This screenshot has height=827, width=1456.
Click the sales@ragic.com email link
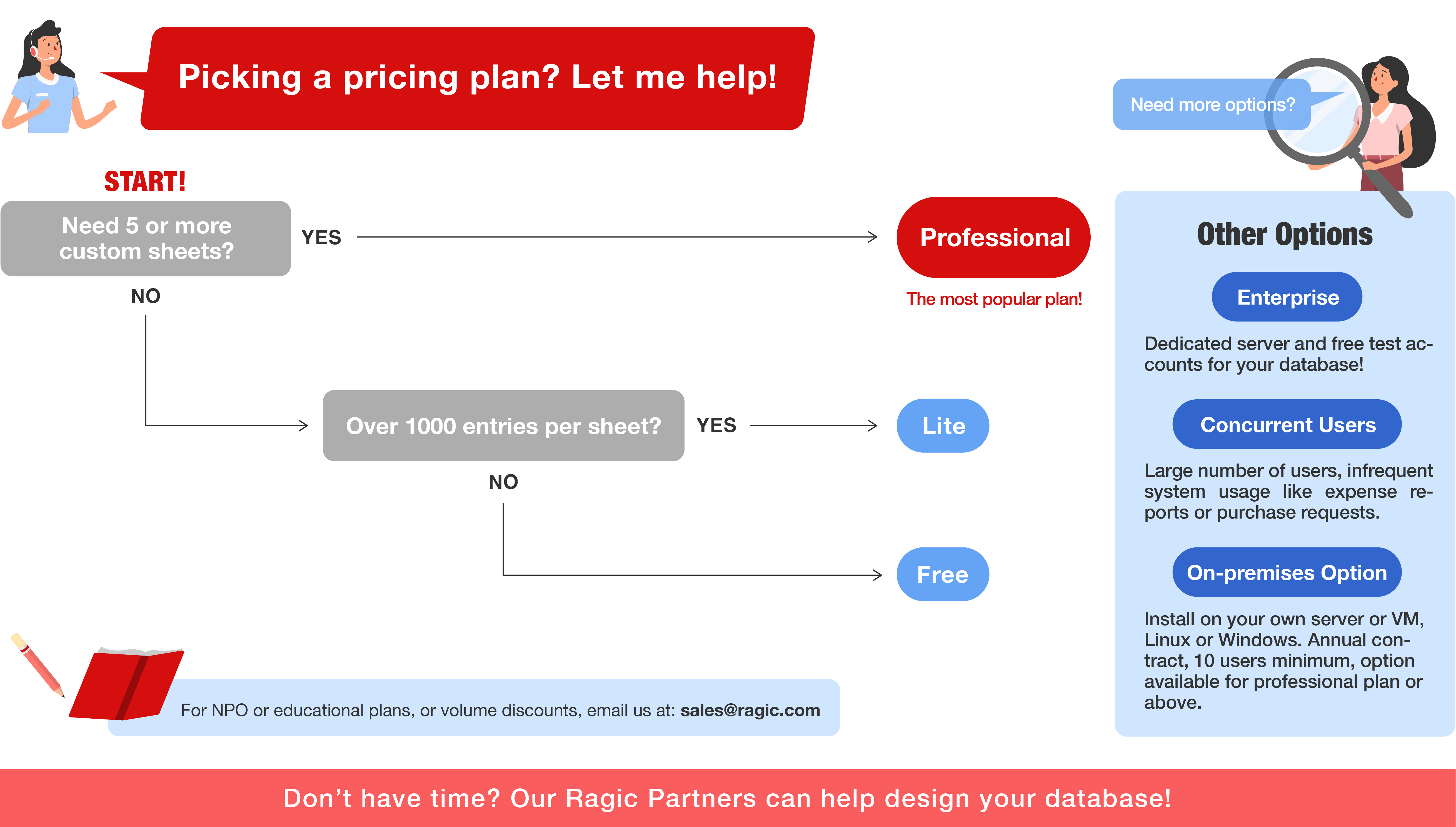[x=750, y=710]
